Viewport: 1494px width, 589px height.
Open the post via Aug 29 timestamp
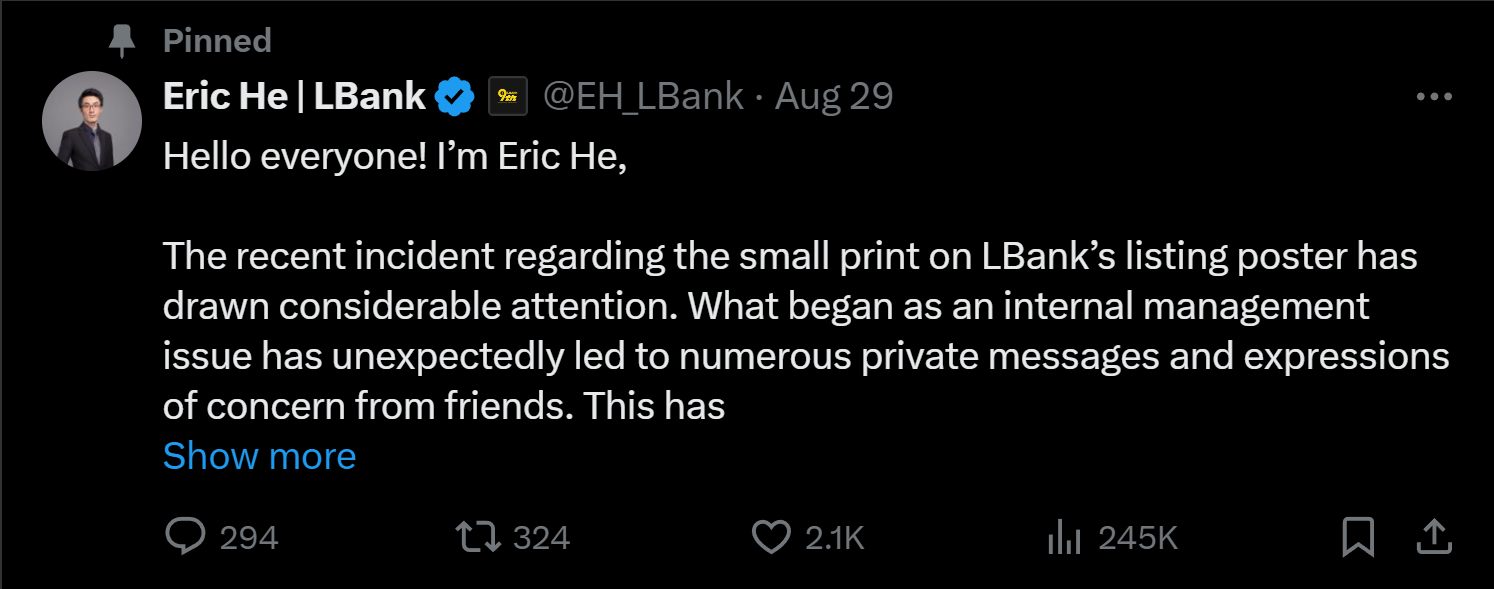click(834, 97)
